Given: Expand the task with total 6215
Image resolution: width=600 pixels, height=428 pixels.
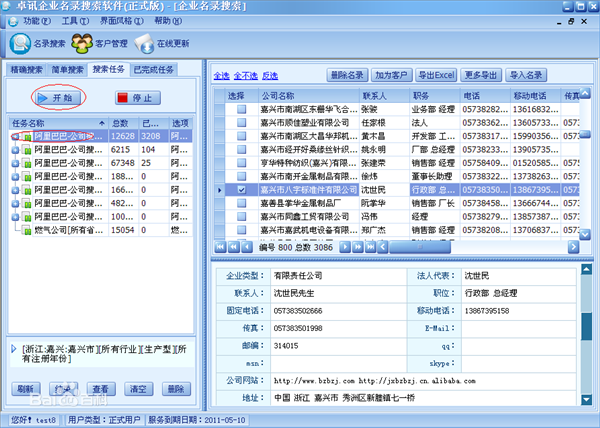Looking at the screenshot, I should (x=15, y=150).
